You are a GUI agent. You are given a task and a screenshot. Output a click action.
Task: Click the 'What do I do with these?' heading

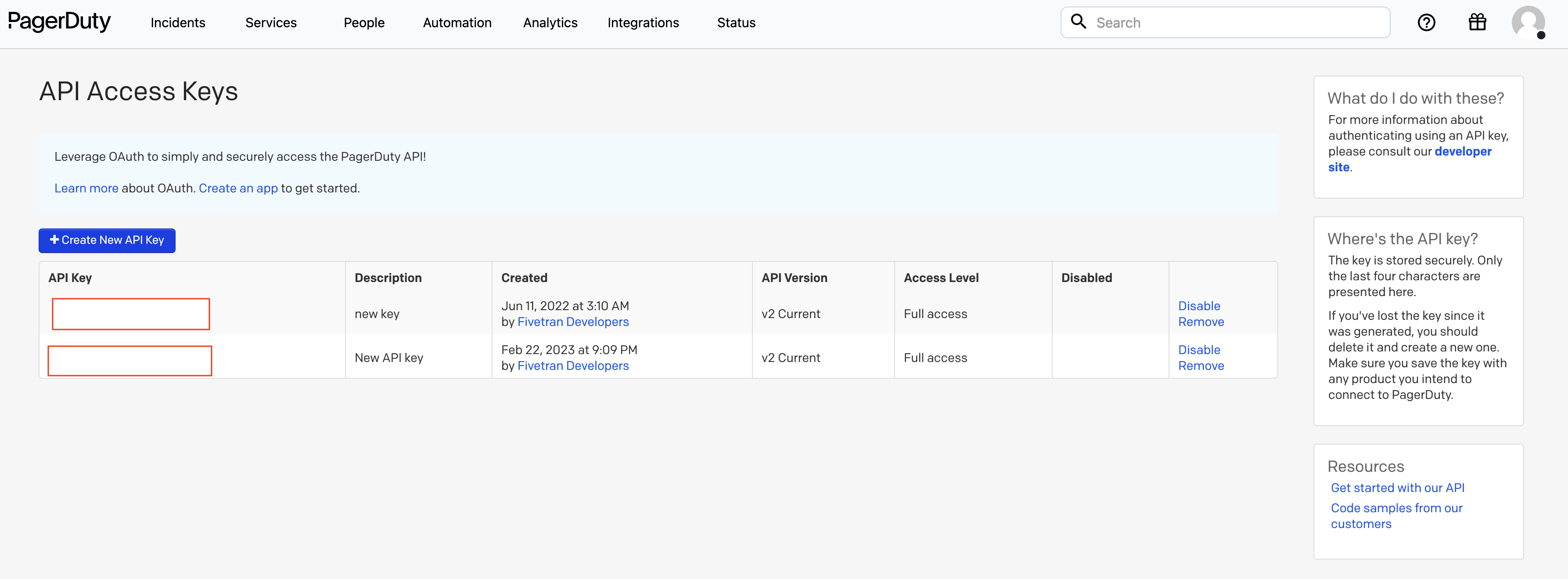pos(1415,98)
